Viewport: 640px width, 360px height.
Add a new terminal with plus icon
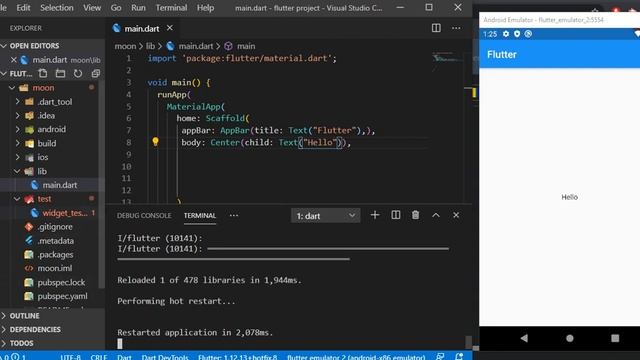point(375,215)
